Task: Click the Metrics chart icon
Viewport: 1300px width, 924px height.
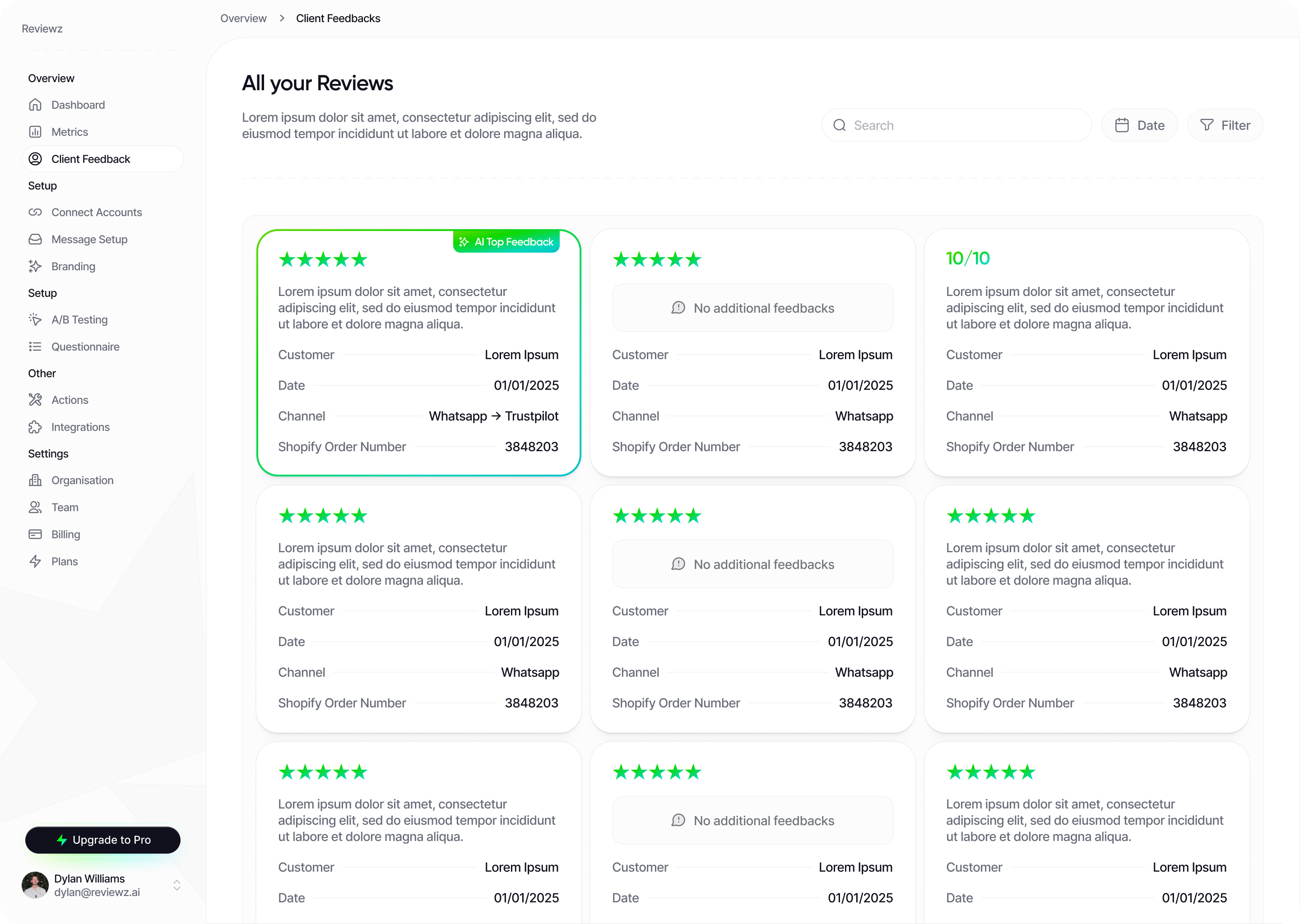Action: point(35,132)
